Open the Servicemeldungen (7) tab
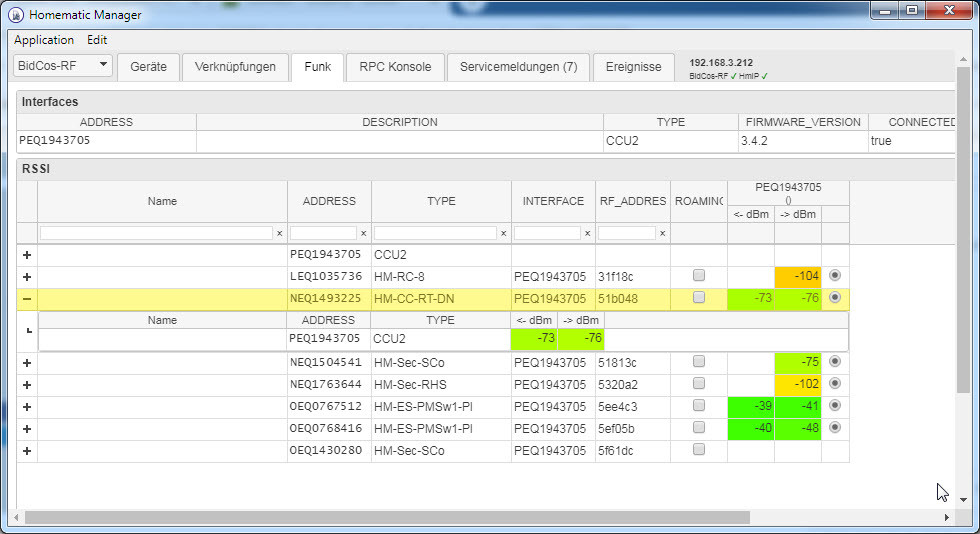Image resolution: width=980 pixels, height=534 pixels. [x=519, y=67]
